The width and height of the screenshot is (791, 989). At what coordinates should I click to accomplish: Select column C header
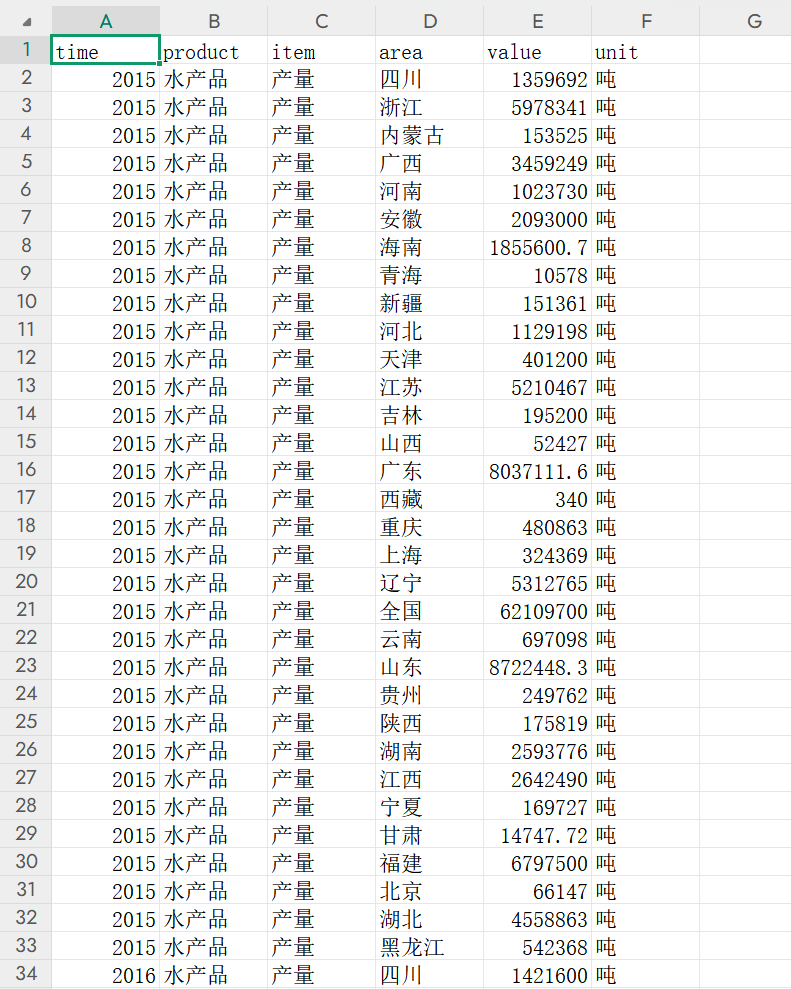(322, 21)
